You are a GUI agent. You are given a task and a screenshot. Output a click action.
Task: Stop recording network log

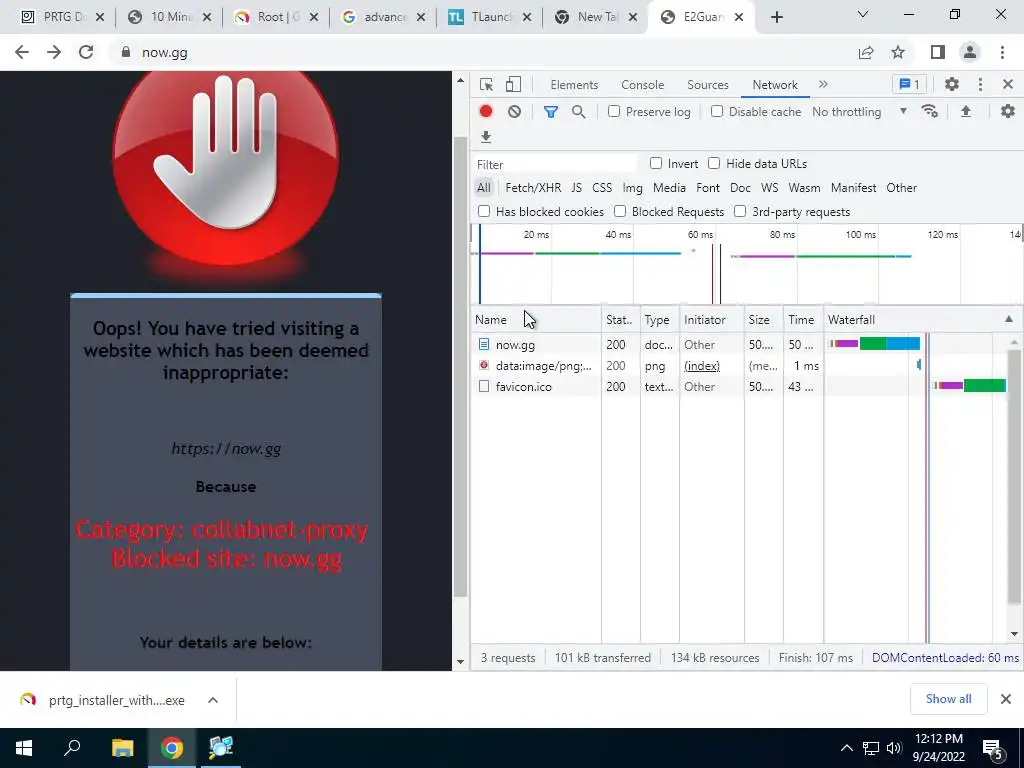pos(486,112)
